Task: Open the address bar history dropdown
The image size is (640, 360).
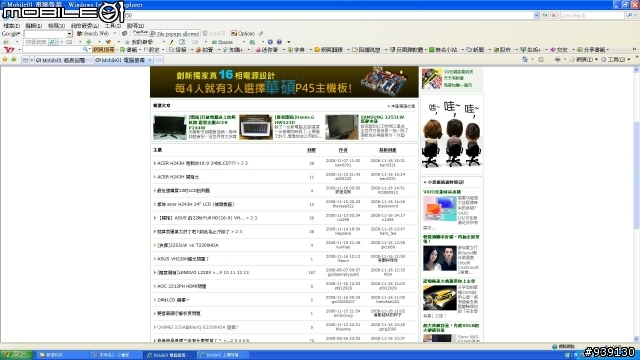Action: click(x=536, y=16)
